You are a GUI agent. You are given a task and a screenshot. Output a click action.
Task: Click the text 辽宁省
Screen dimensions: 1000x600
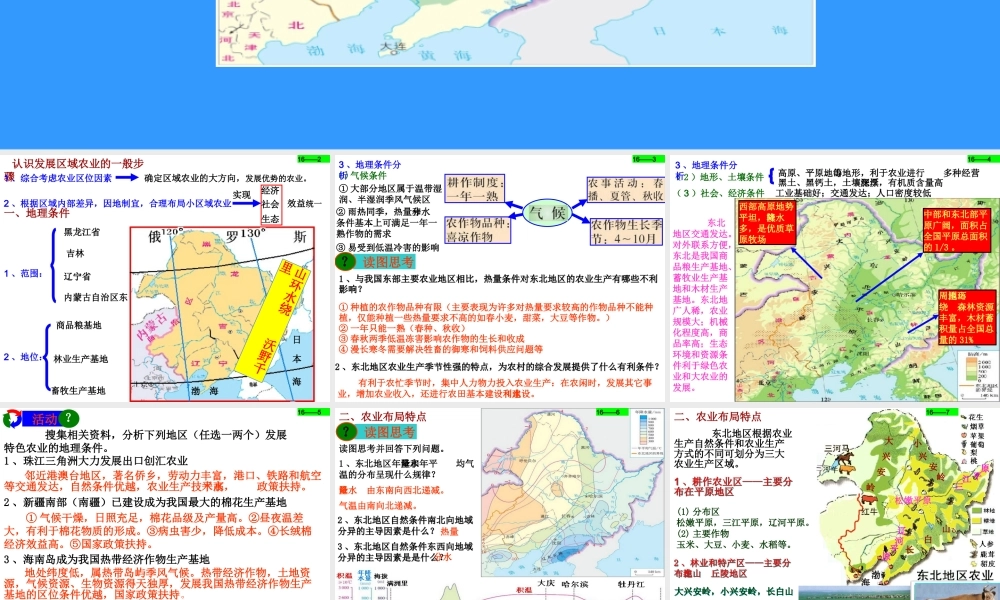pyautogui.click(x=77, y=276)
